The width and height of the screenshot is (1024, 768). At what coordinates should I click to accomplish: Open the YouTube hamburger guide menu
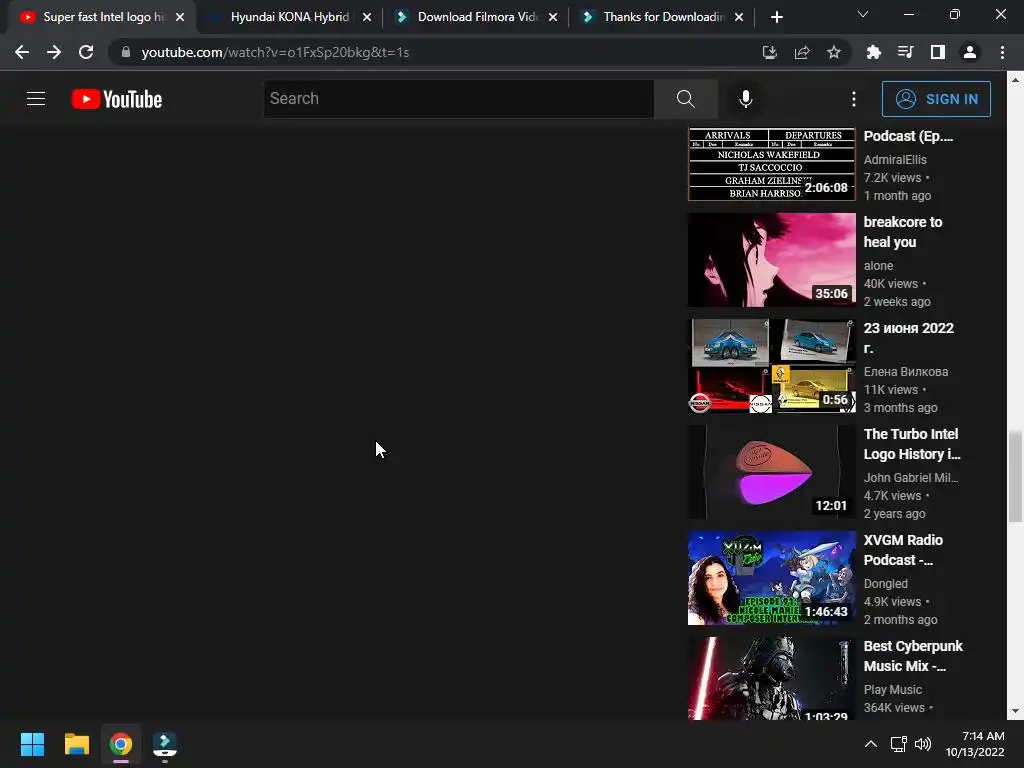[x=36, y=99]
